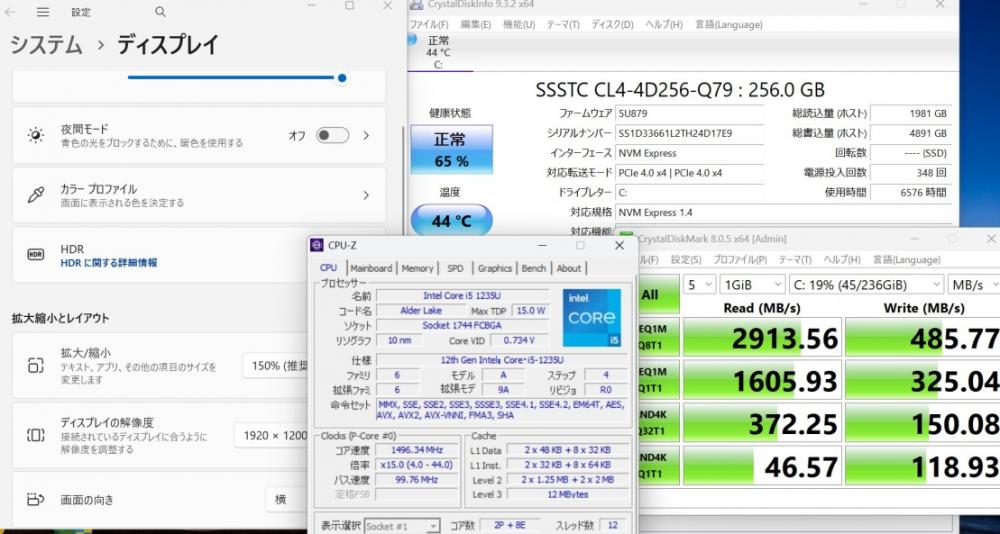The width and height of the screenshot is (1000, 534).
Task: Switch to the Graphics tab in CPU-Z
Action: (495, 269)
